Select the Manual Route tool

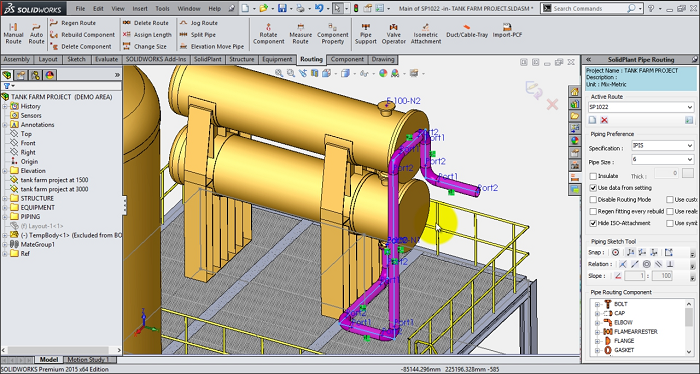13,34
